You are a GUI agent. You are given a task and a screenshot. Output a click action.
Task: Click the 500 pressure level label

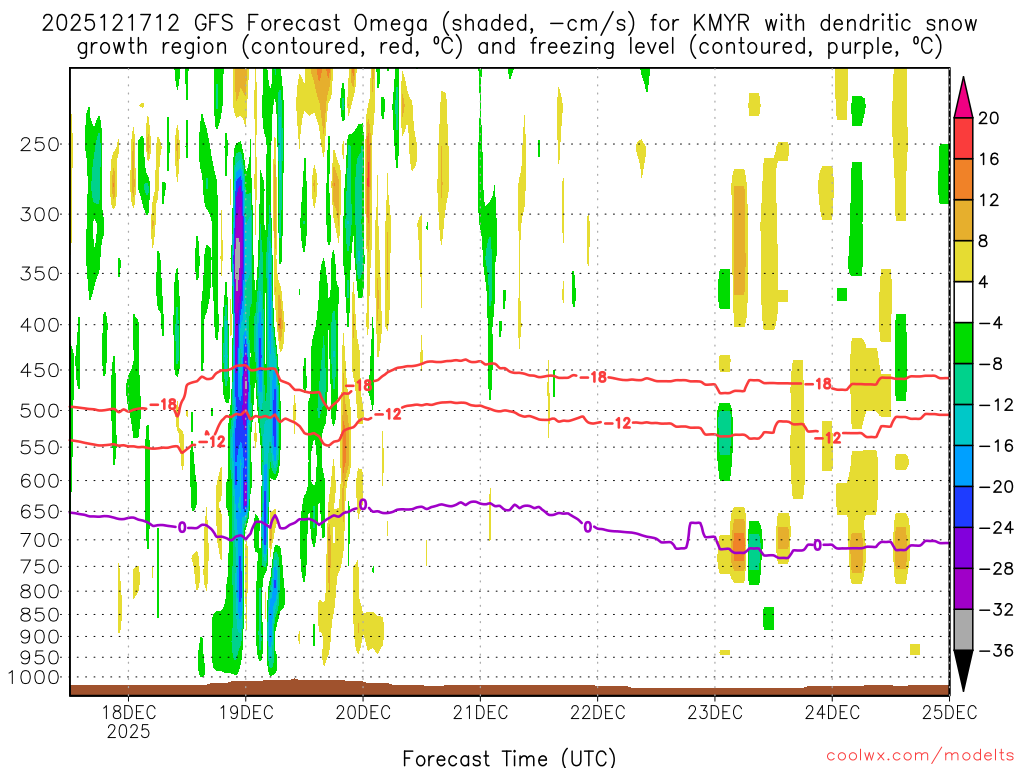coord(40,411)
